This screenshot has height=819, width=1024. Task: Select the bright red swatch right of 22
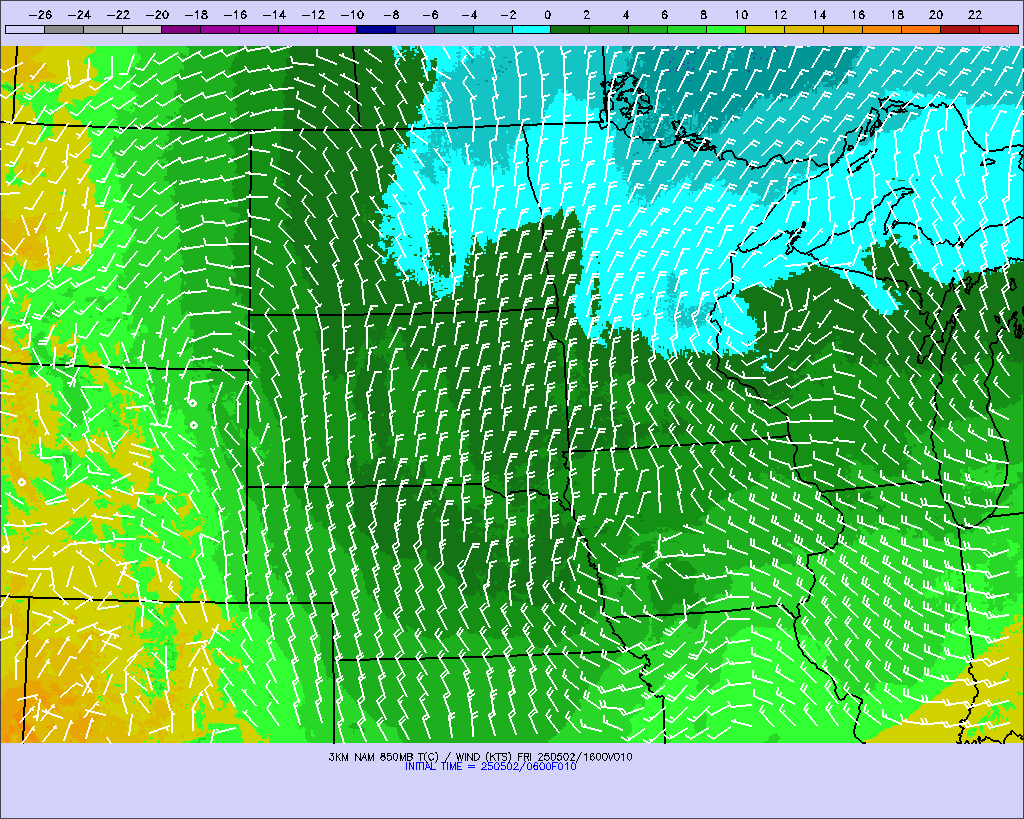pos(999,29)
